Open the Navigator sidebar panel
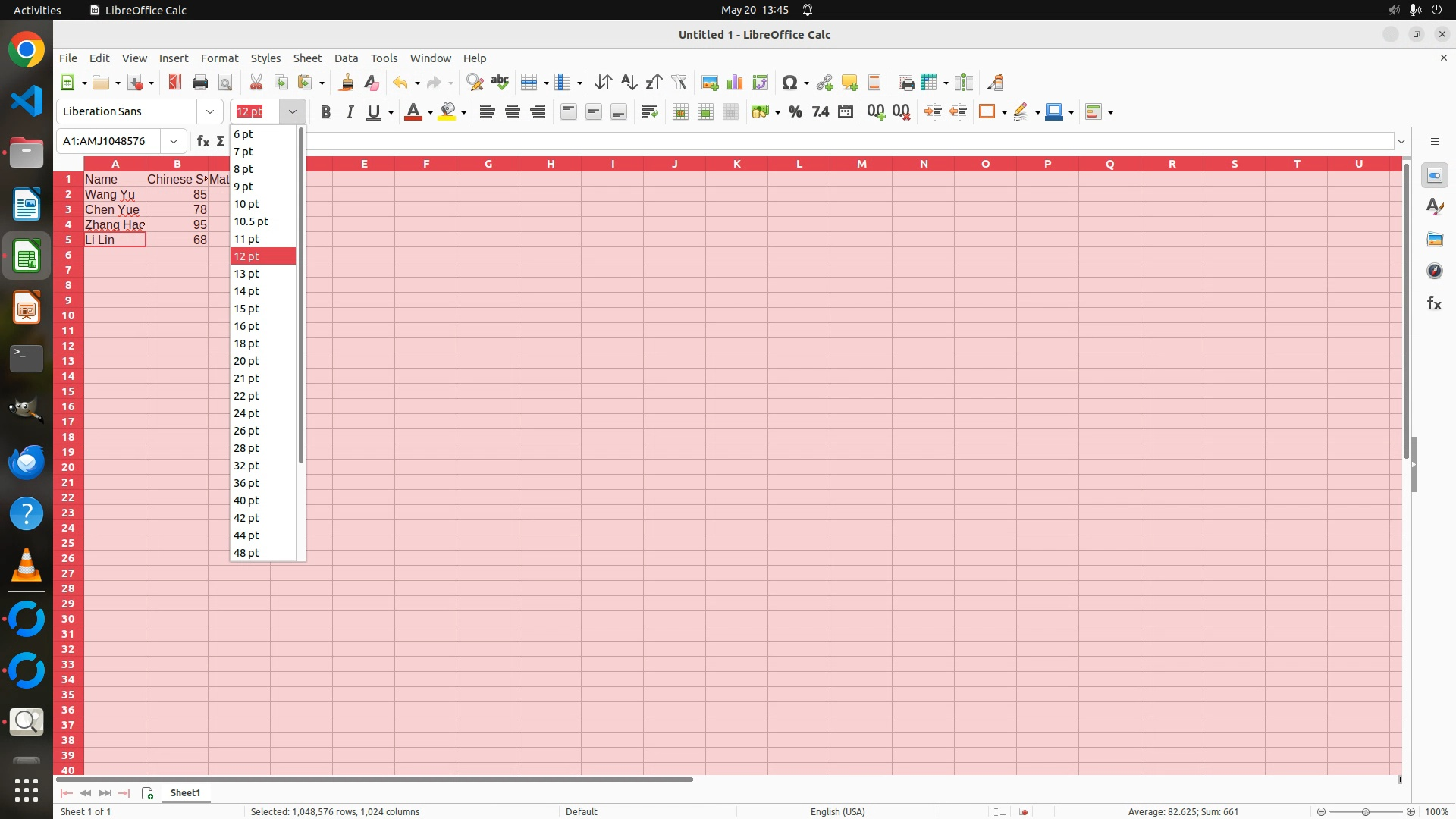 coord(1434,271)
